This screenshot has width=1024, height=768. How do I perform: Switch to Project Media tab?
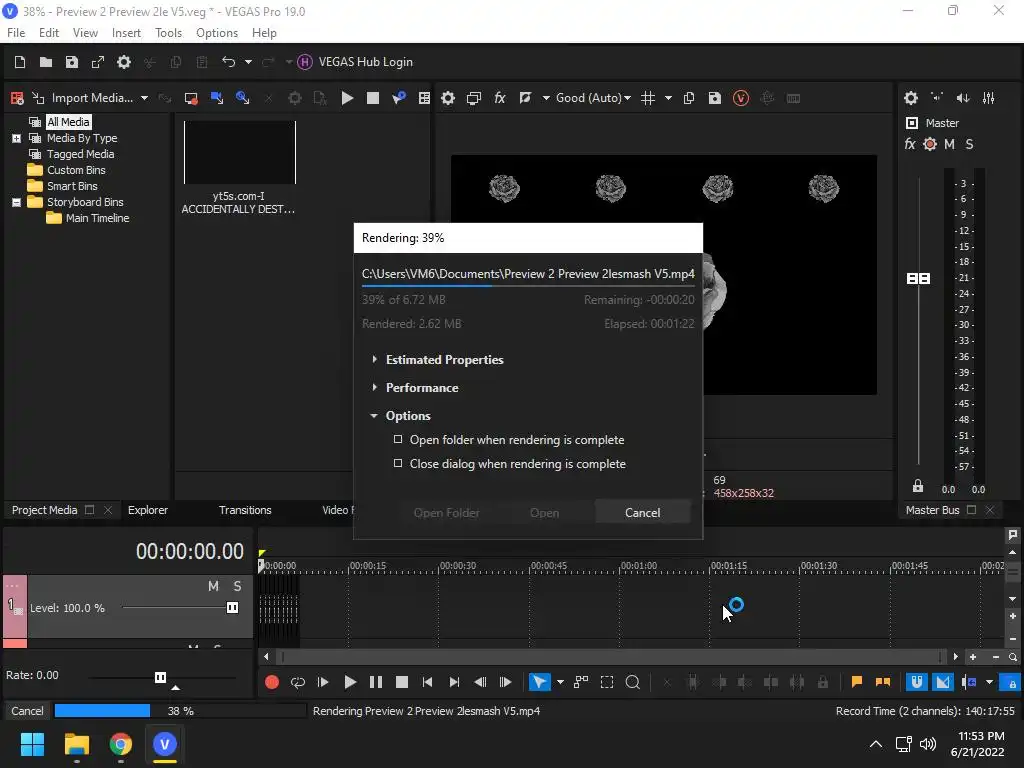[44, 510]
